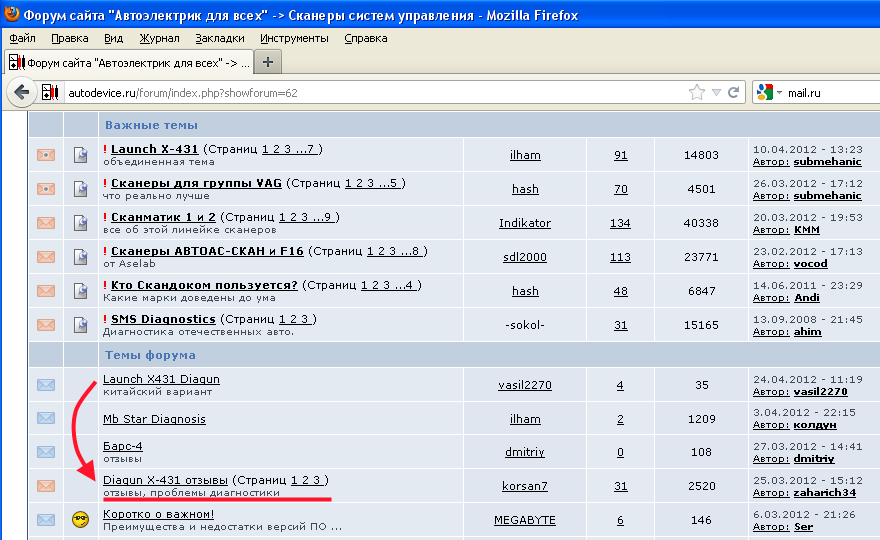View author profile ilham in Launch X-431 row
Viewport: 880px width, 540px height.
click(x=525, y=155)
